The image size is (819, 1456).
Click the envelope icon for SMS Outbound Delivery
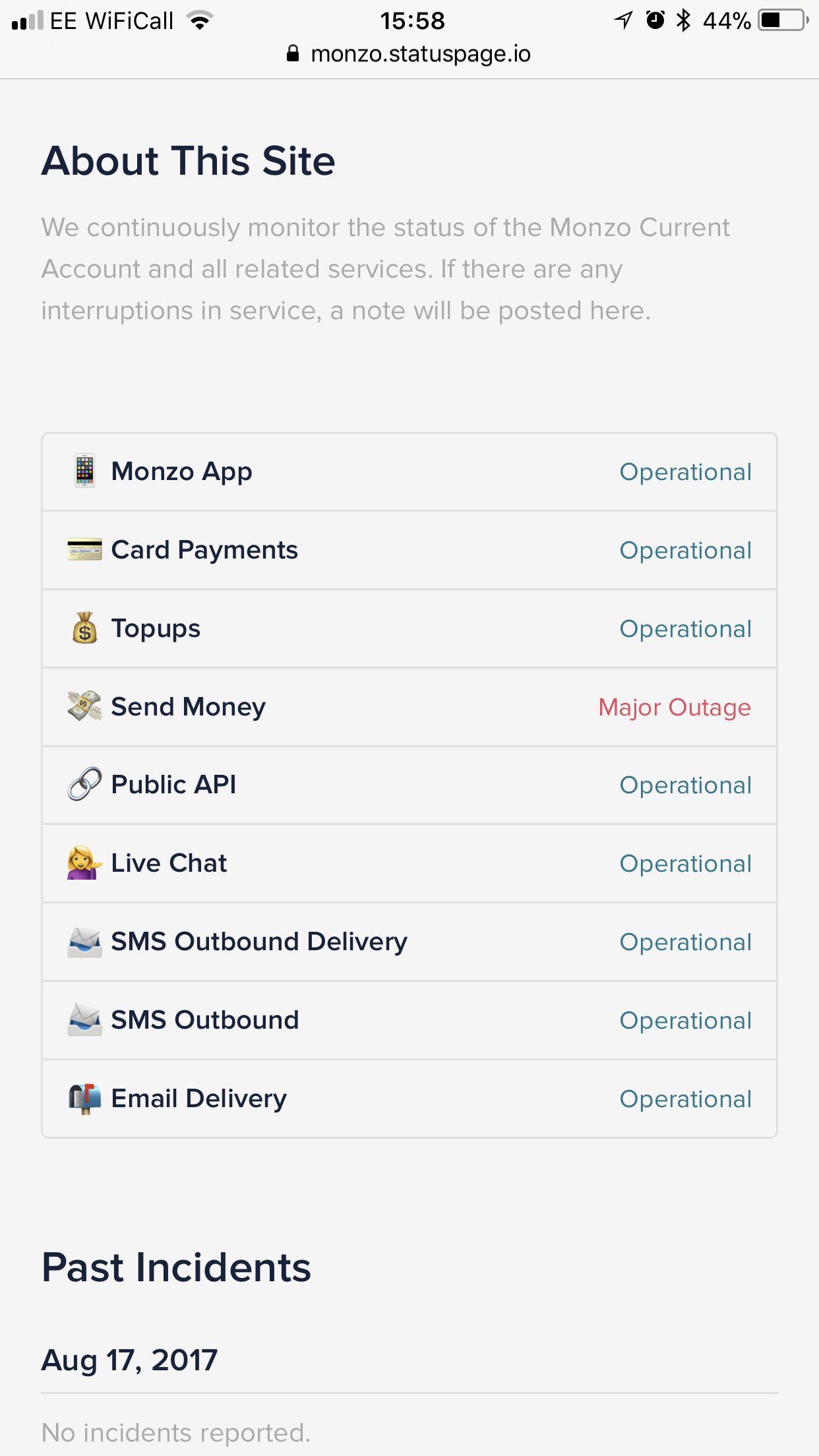(x=84, y=942)
